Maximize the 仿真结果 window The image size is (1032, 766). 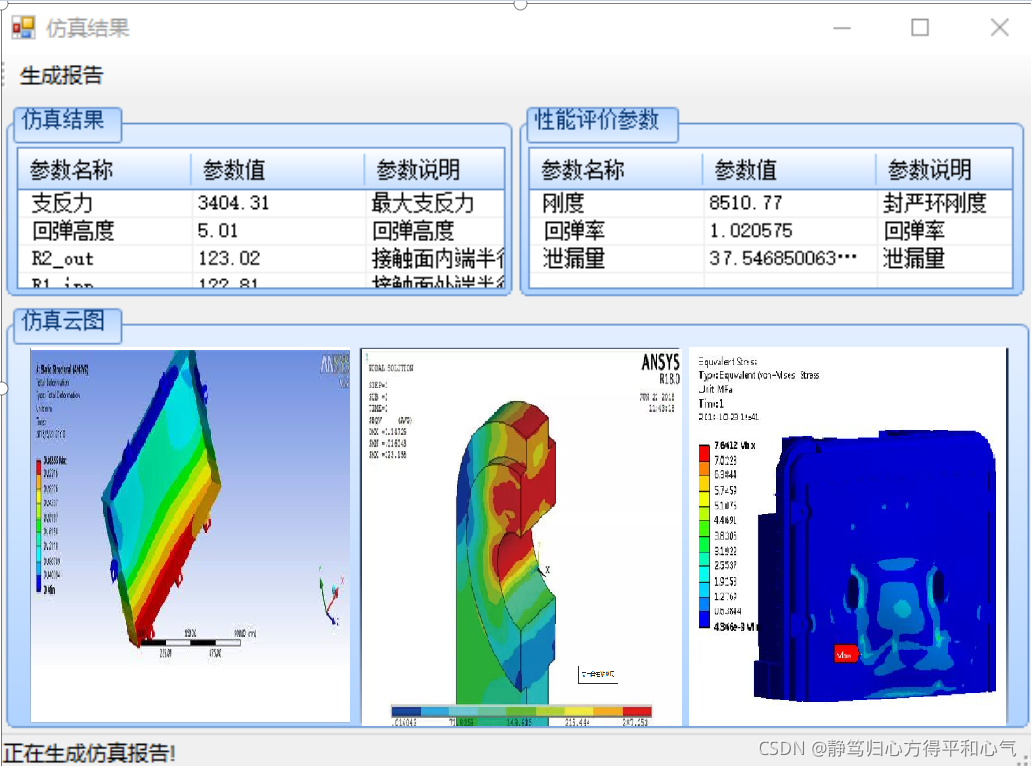919,28
